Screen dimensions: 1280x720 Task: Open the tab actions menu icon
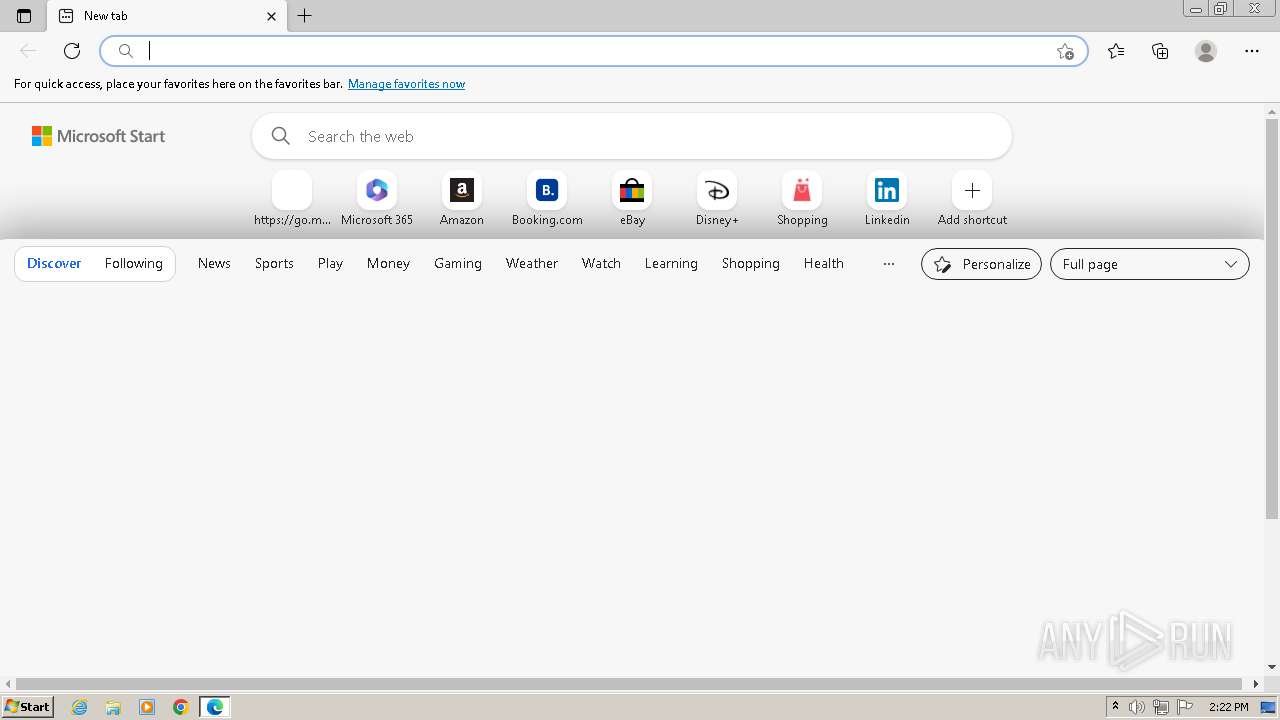[x=24, y=16]
